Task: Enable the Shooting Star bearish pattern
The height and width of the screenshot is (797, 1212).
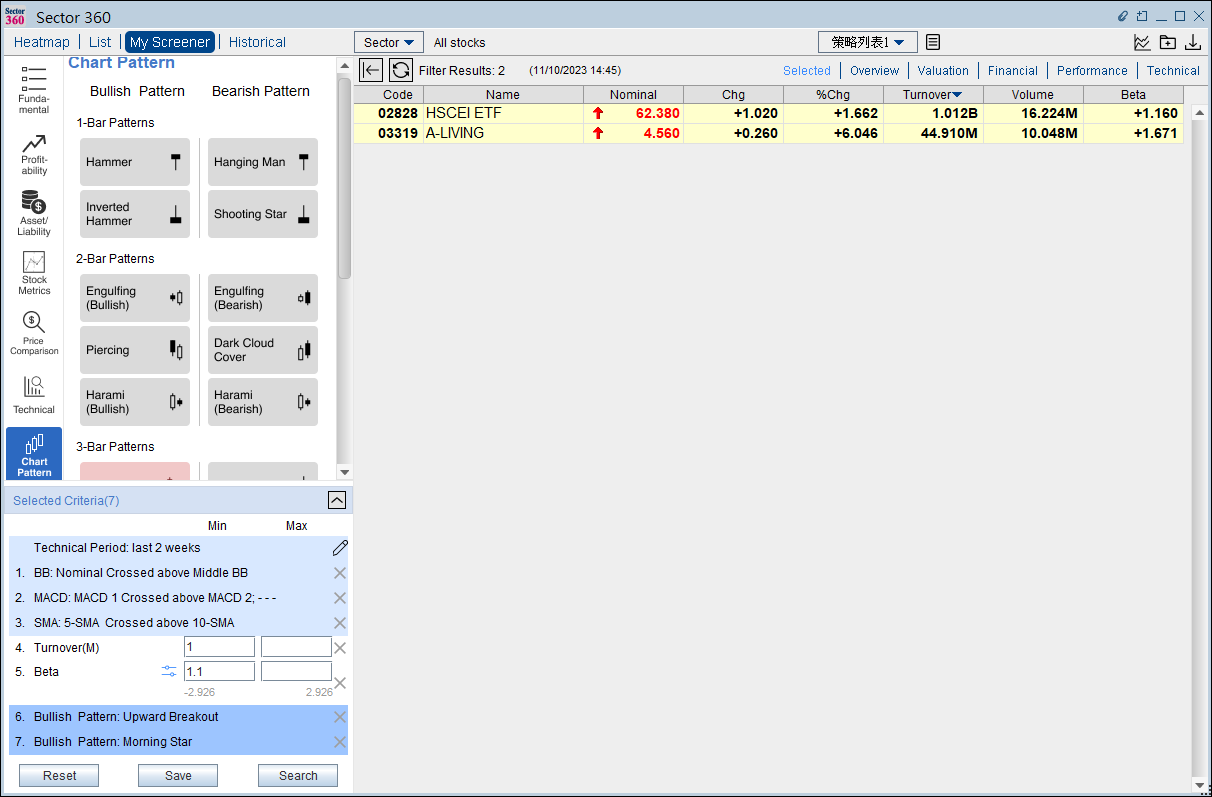Action: click(x=262, y=214)
